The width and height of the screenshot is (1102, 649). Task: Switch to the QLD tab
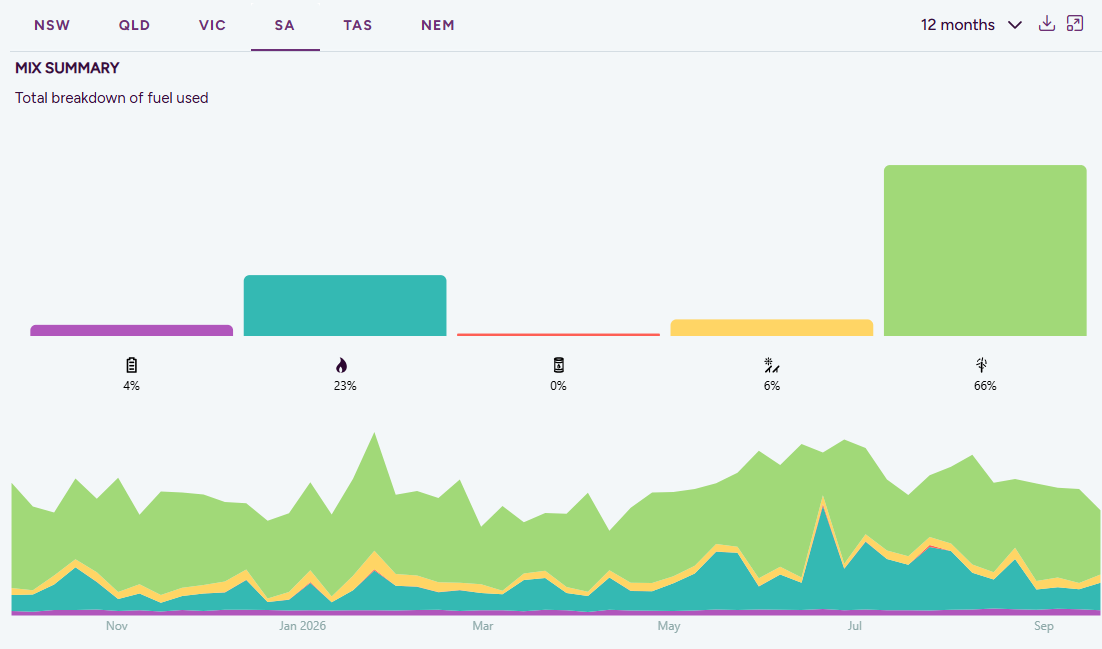click(134, 25)
